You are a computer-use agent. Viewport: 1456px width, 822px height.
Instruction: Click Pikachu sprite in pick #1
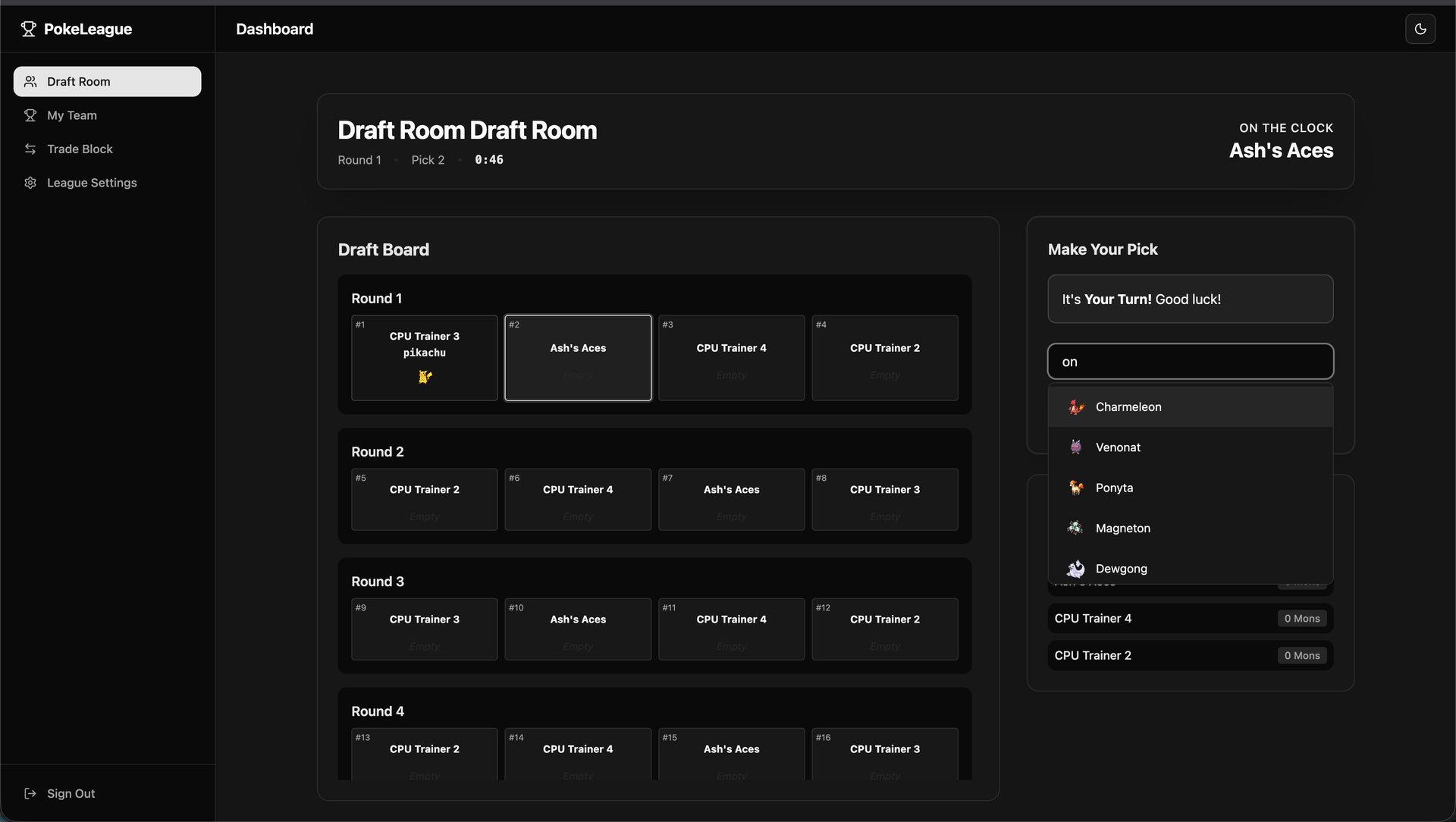pos(425,376)
